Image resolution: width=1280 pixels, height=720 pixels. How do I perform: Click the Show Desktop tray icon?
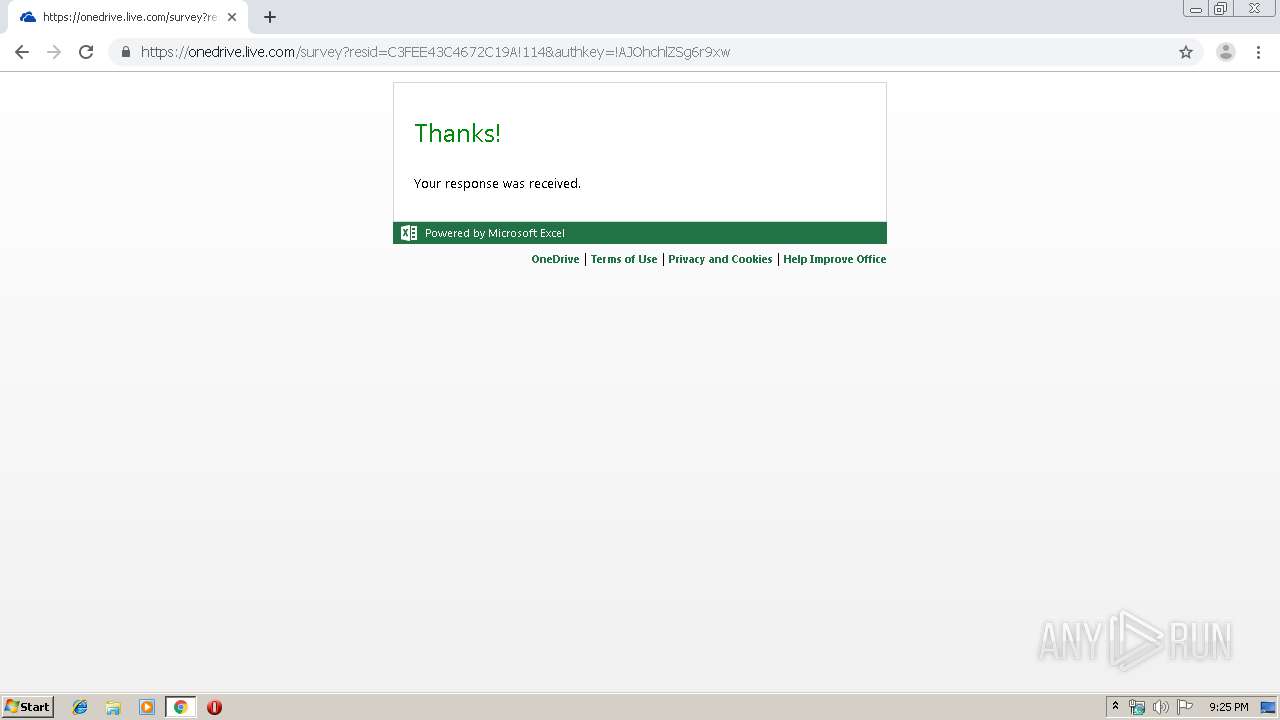coord(1269,707)
